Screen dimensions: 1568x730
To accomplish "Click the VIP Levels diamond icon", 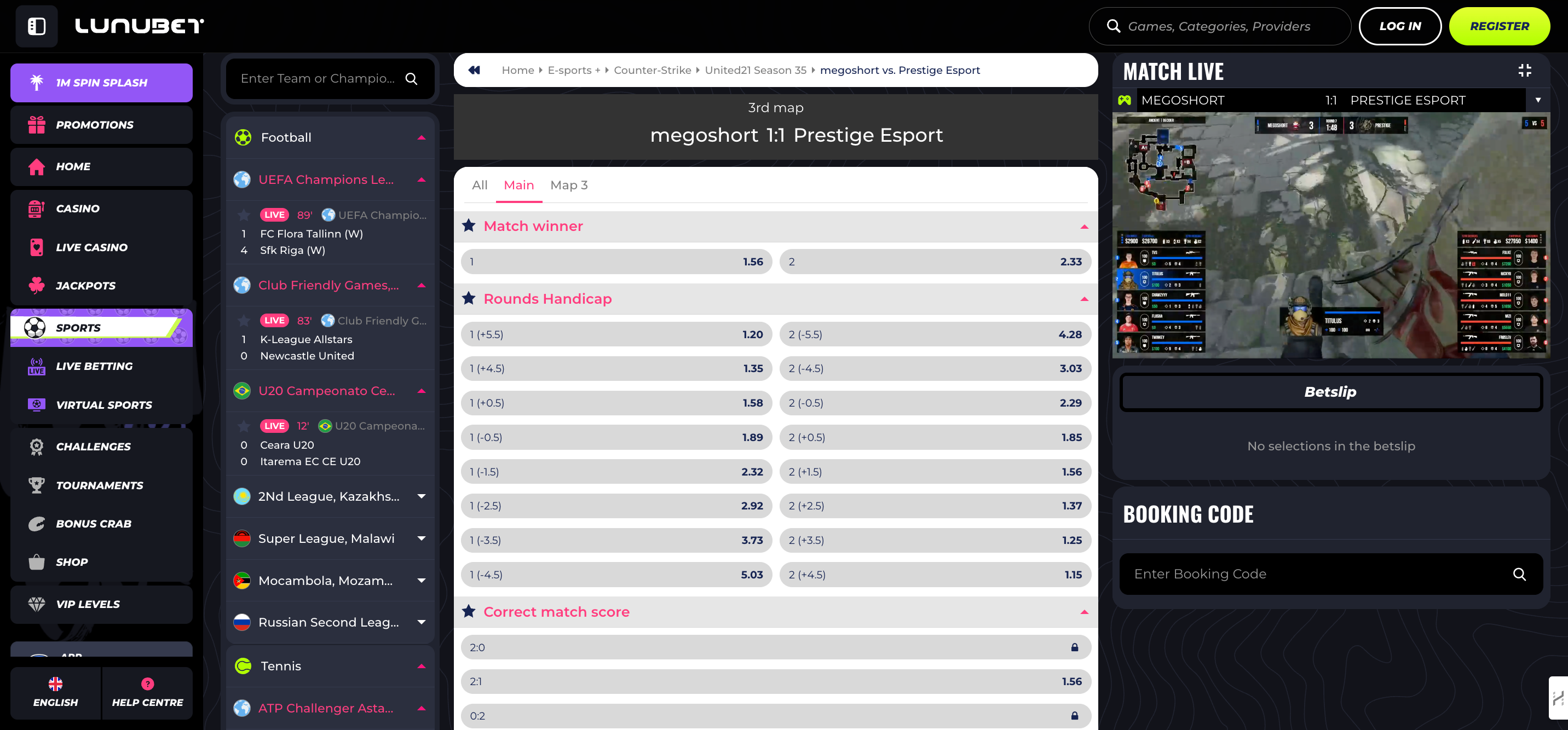I will (37, 604).
